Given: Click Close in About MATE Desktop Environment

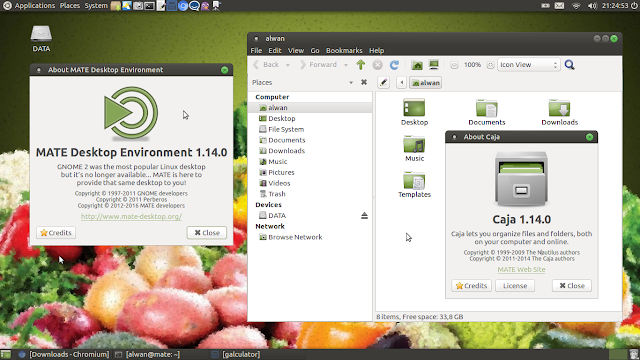Looking at the screenshot, I should pos(207,233).
